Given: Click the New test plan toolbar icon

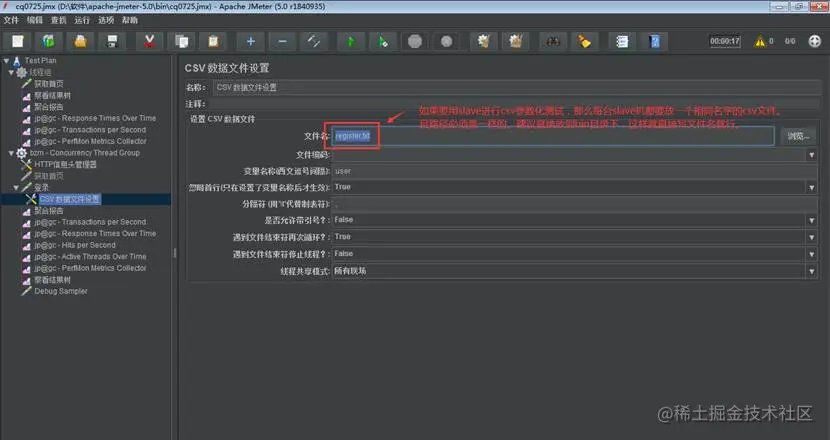Looking at the screenshot, I should coord(17,41).
